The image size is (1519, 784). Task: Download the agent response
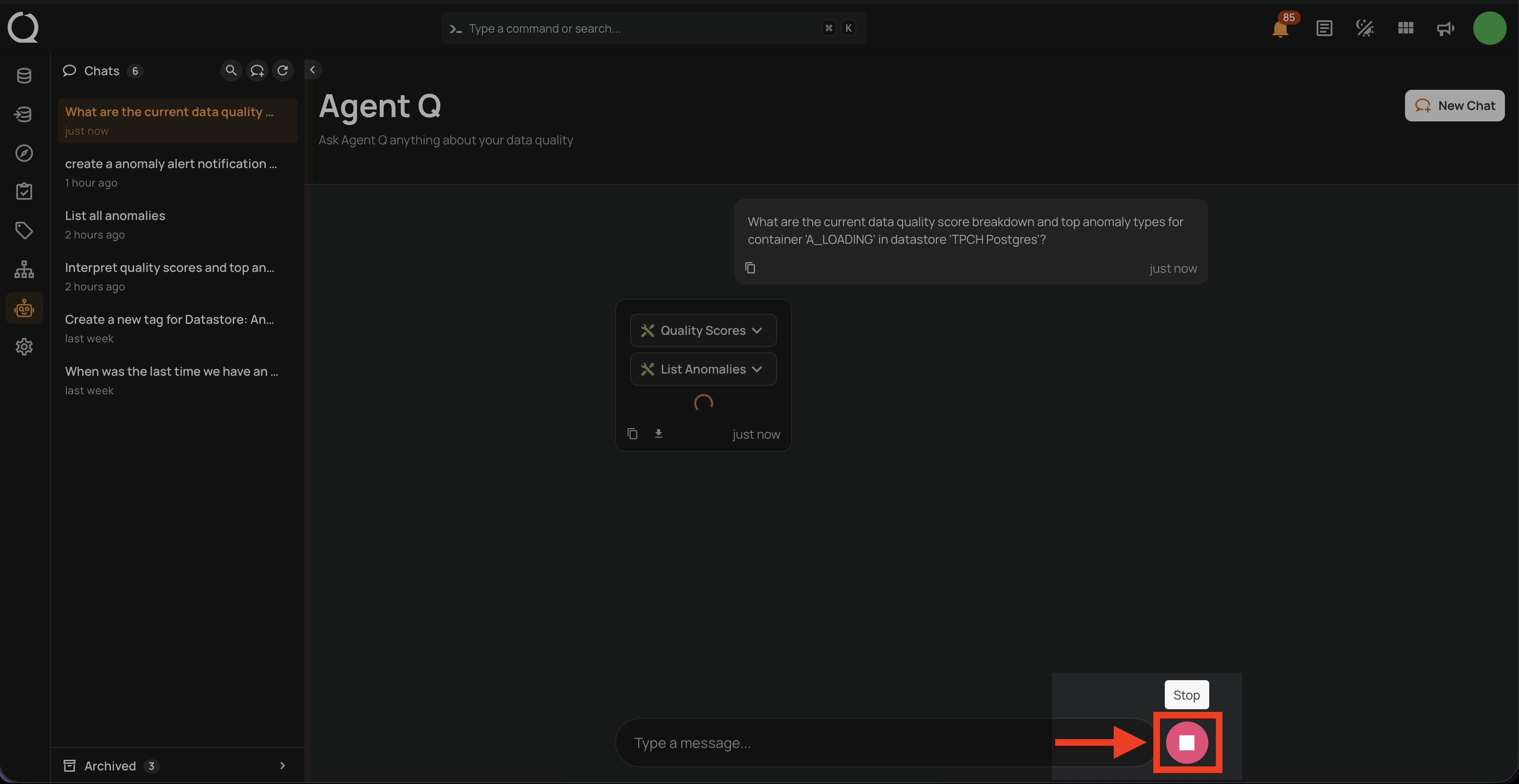point(659,434)
